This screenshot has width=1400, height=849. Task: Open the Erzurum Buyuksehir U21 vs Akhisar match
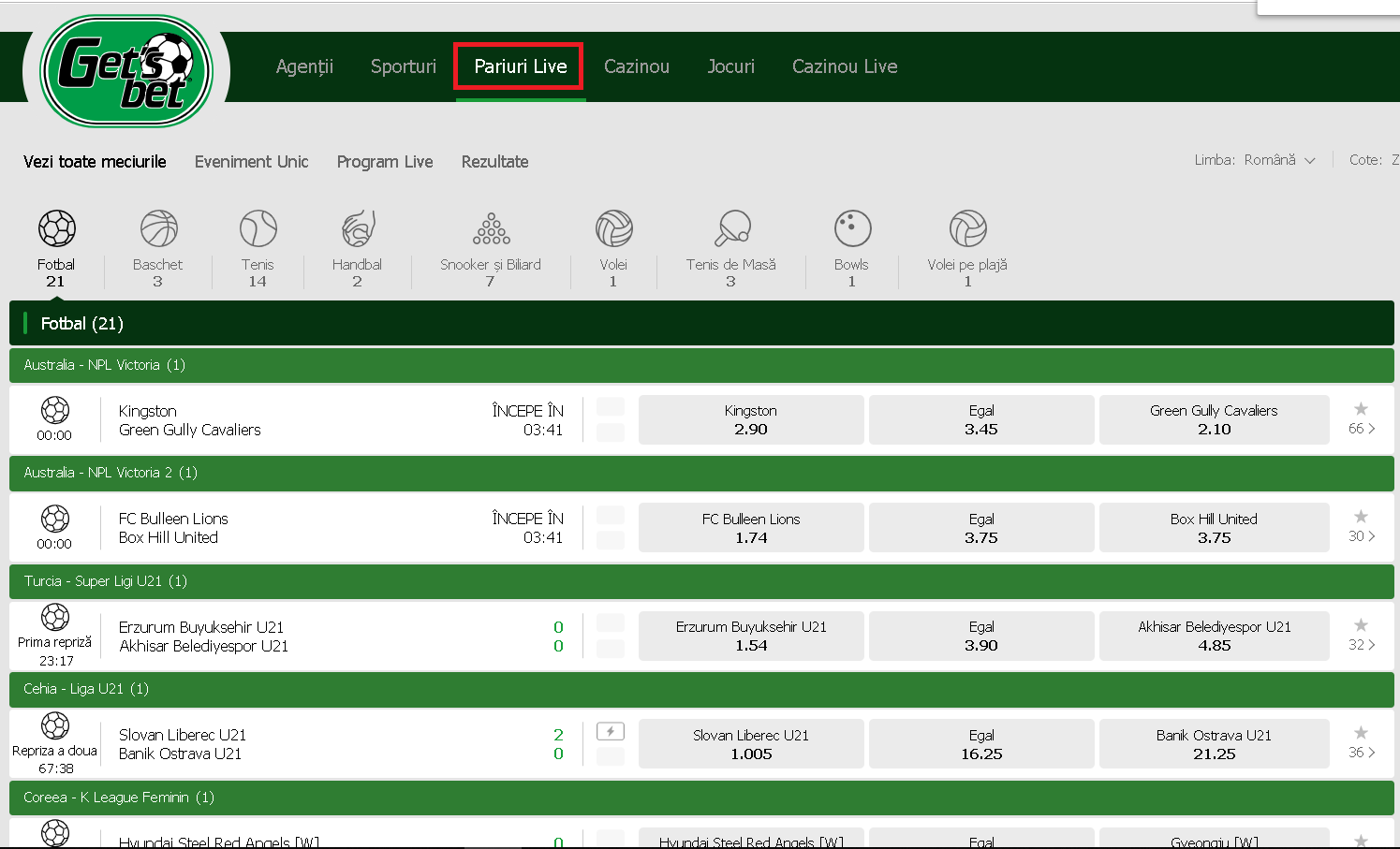coord(203,637)
